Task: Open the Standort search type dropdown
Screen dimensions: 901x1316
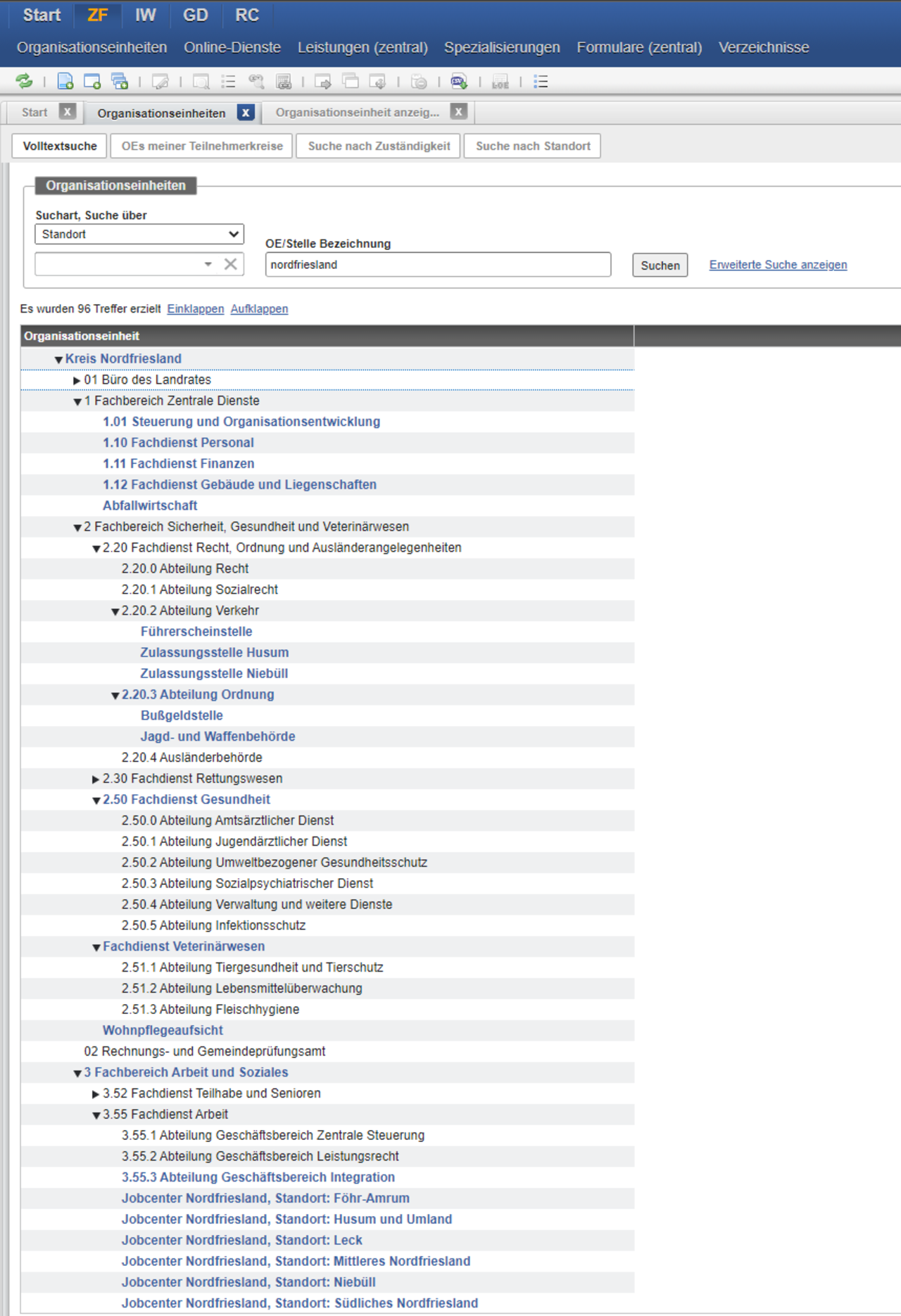Action: (139, 234)
